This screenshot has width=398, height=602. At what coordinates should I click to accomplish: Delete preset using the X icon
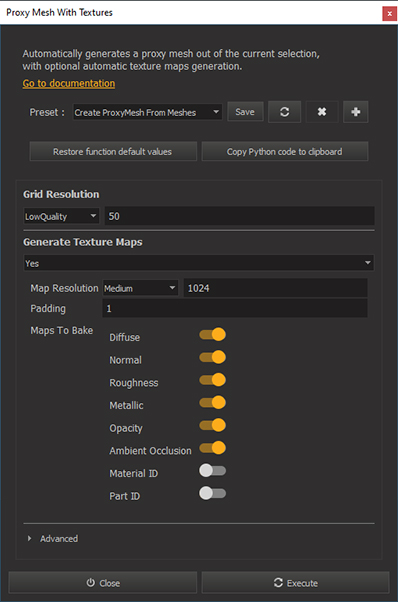click(322, 112)
